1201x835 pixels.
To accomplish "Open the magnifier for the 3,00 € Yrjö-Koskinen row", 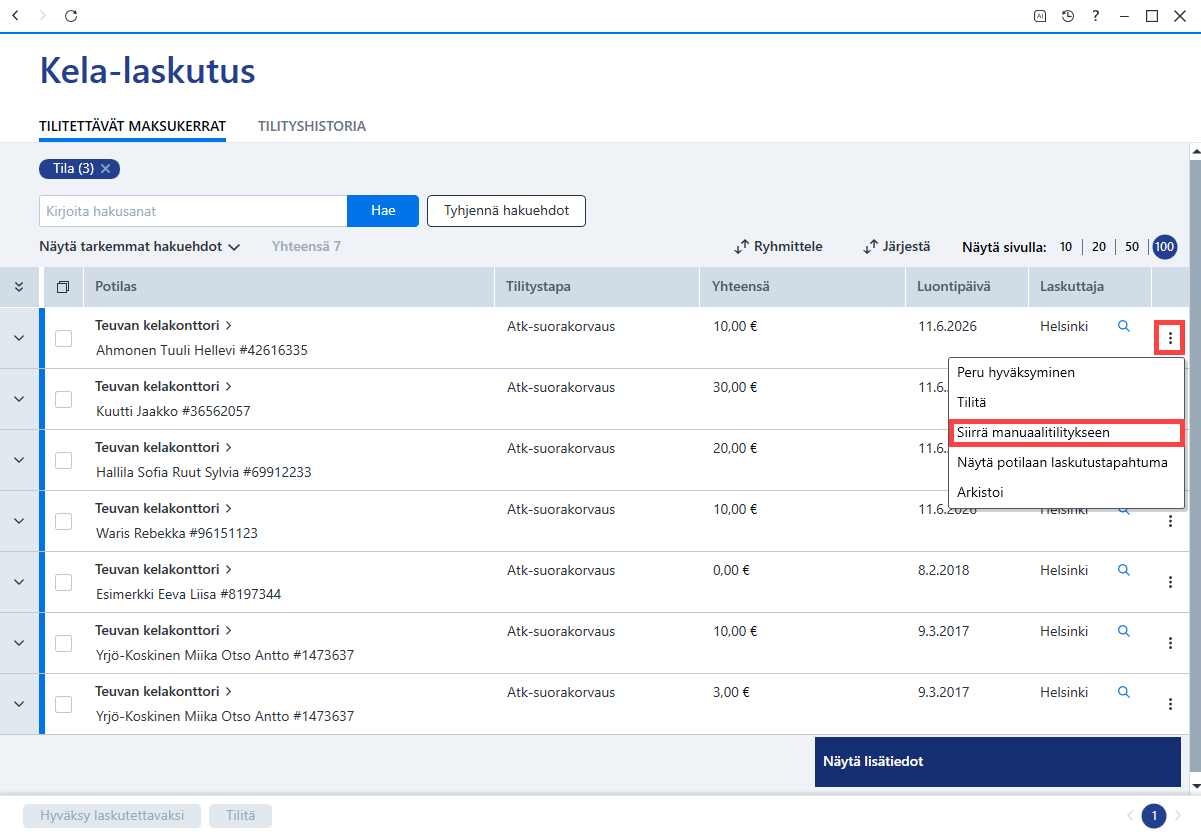I will [x=1123, y=692].
